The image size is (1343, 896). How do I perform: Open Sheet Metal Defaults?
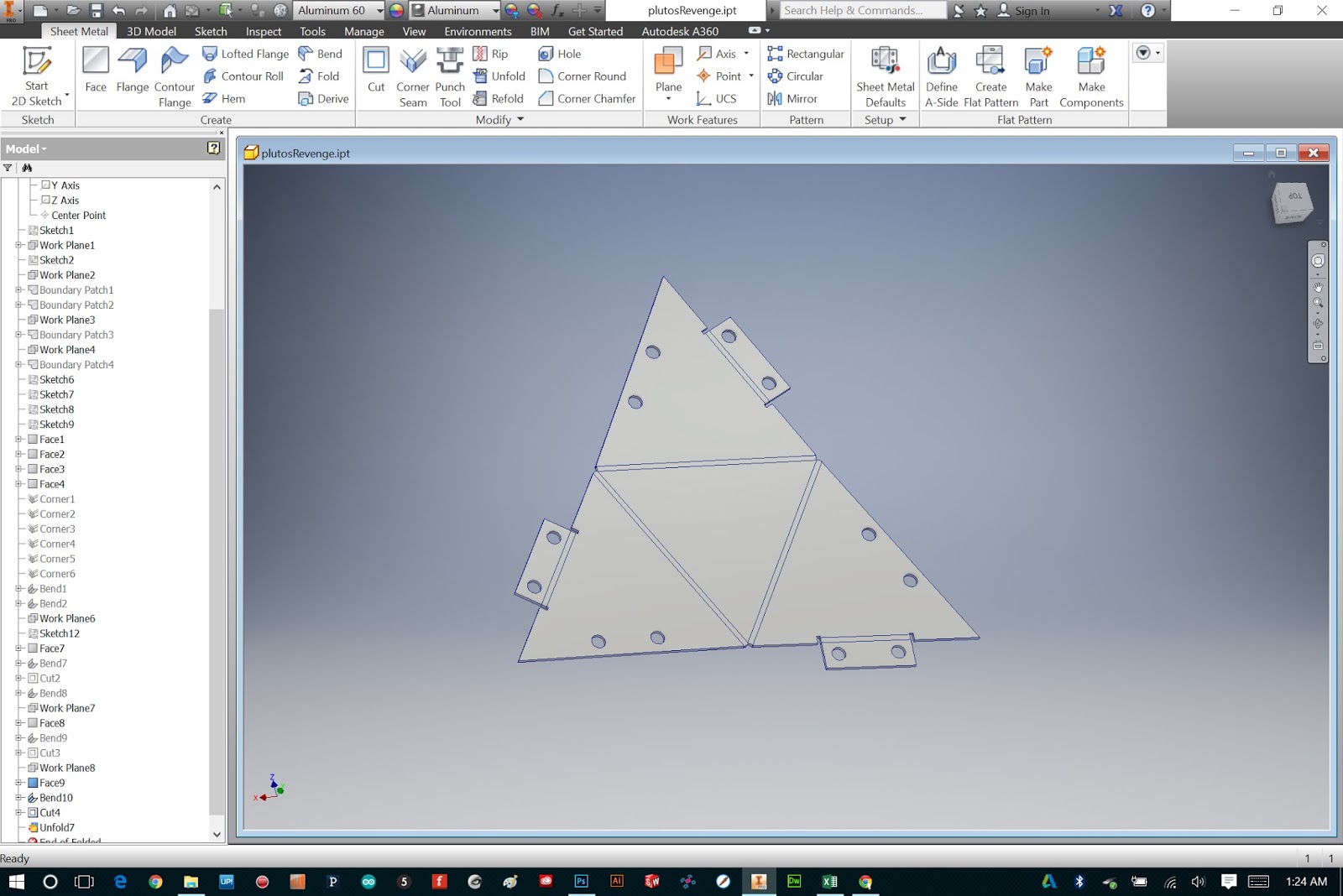[x=886, y=77]
